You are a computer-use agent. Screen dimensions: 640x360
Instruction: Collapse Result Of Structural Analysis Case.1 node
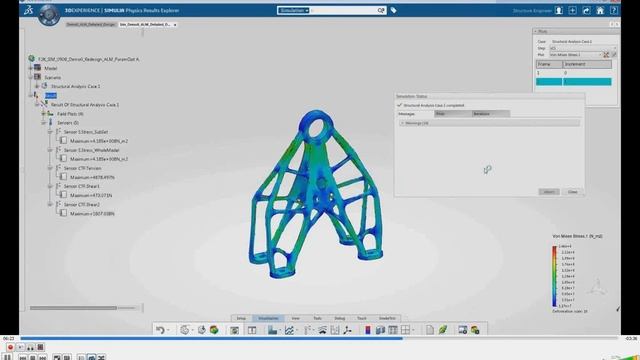pos(37,104)
